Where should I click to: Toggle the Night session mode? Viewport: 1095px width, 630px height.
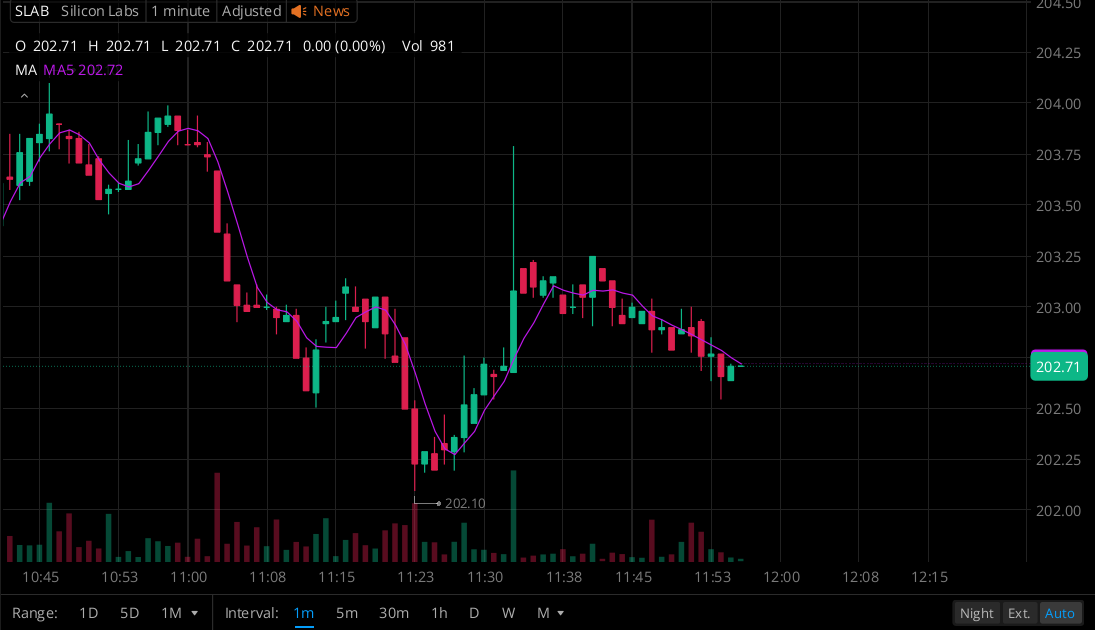coord(976,613)
